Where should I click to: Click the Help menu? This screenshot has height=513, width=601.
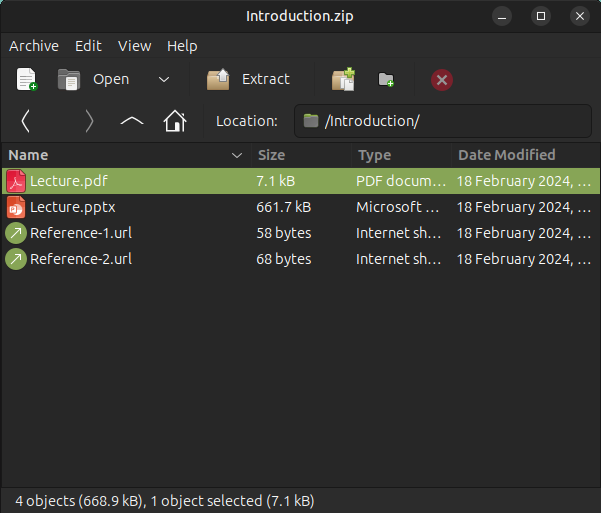(x=182, y=46)
